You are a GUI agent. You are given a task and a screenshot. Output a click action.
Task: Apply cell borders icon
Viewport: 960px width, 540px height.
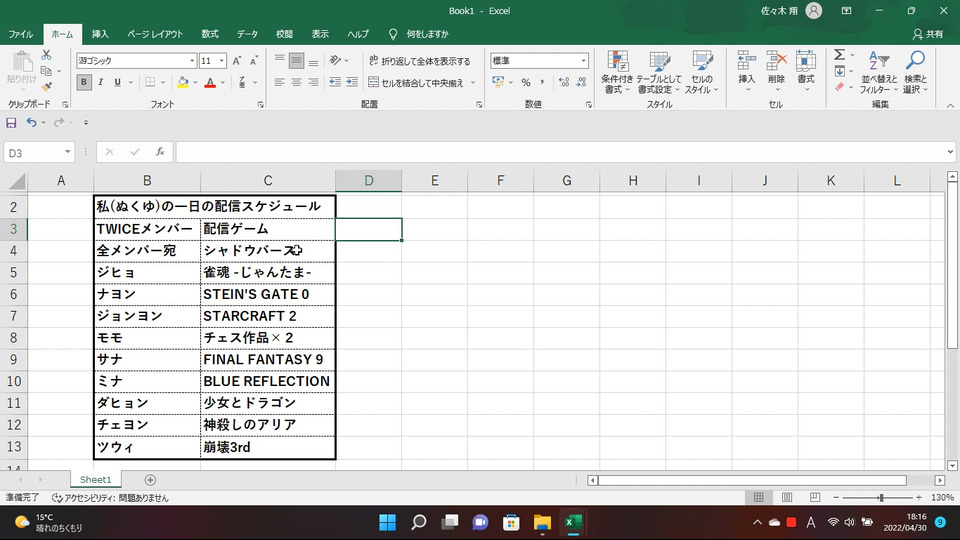pos(150,82)
